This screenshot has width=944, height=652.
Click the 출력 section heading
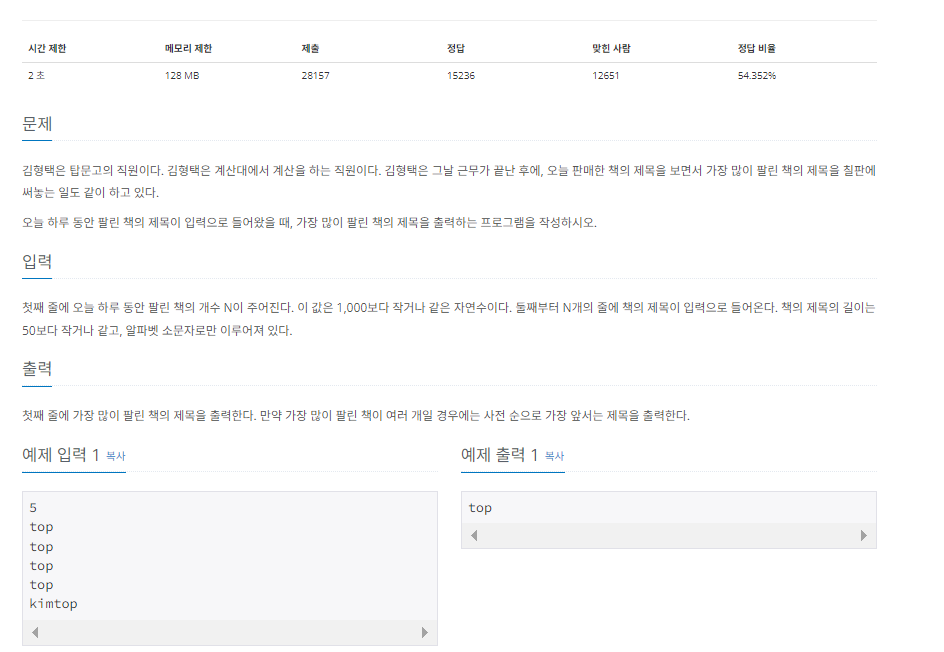[x=37, y=368]
